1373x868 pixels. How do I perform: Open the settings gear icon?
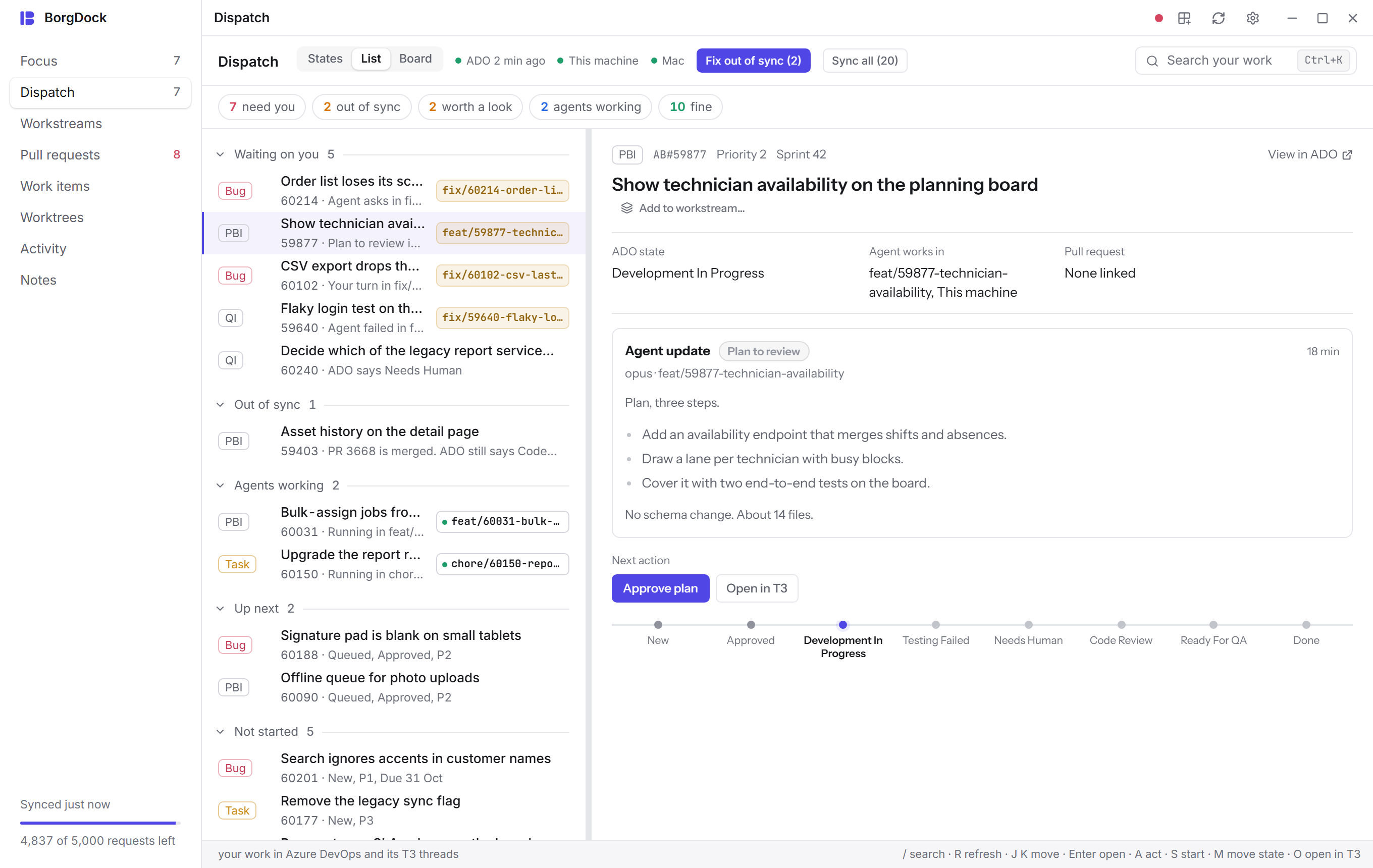pos(1253,18)
